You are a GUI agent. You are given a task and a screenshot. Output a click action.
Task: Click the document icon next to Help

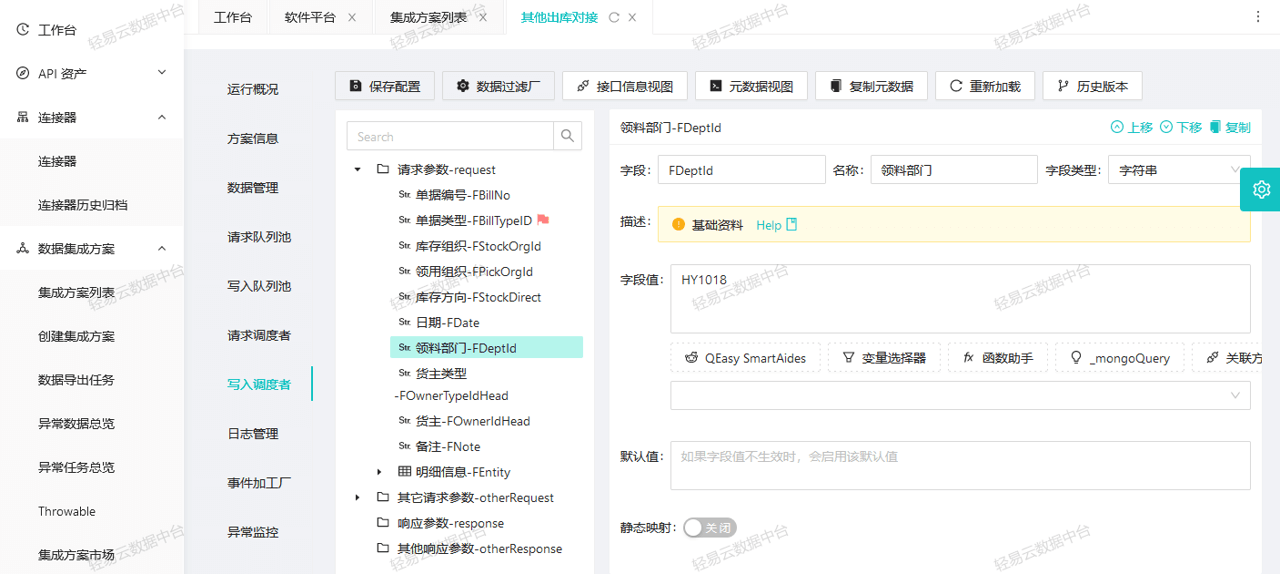[792, 225]
